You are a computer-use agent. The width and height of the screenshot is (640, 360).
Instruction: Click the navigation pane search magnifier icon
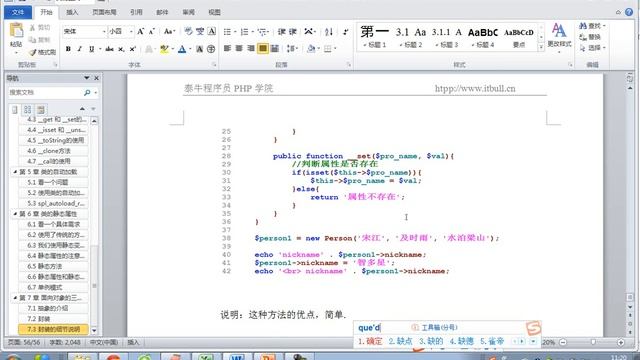(x=87, y=93)
